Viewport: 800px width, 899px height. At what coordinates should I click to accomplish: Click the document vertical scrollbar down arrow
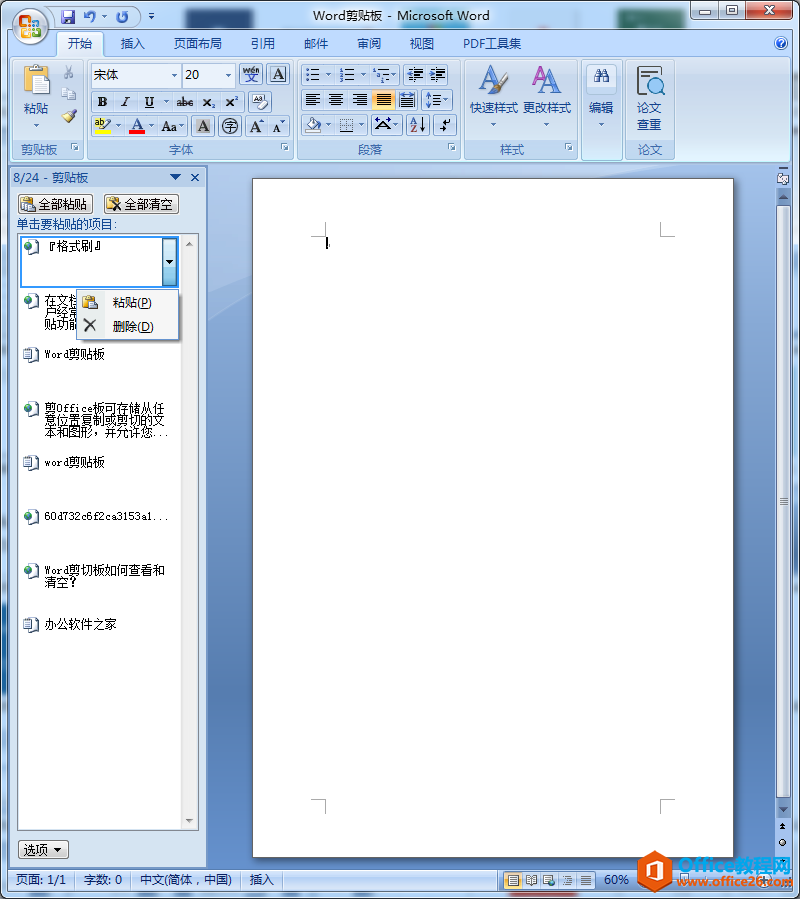coord(783,810)
